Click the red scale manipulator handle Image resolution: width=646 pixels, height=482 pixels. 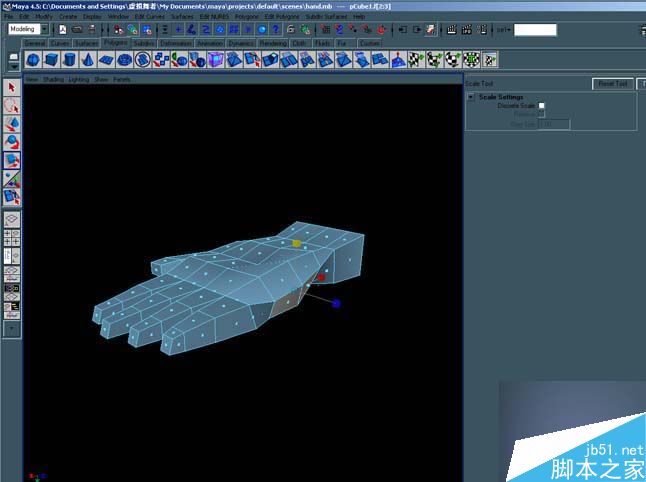click(321, 278)
